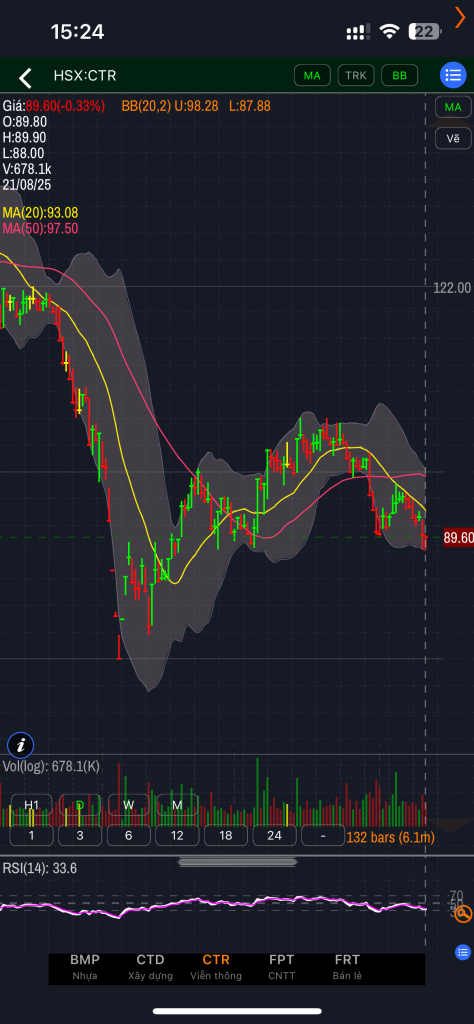Choose the 24 month range button
The image size is (474, 1024).
coord(274,835)
